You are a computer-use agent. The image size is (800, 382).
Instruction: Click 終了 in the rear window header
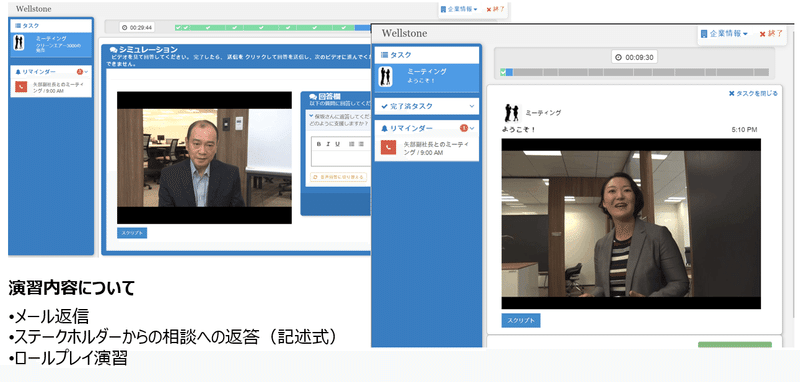[x=495, y=9]
